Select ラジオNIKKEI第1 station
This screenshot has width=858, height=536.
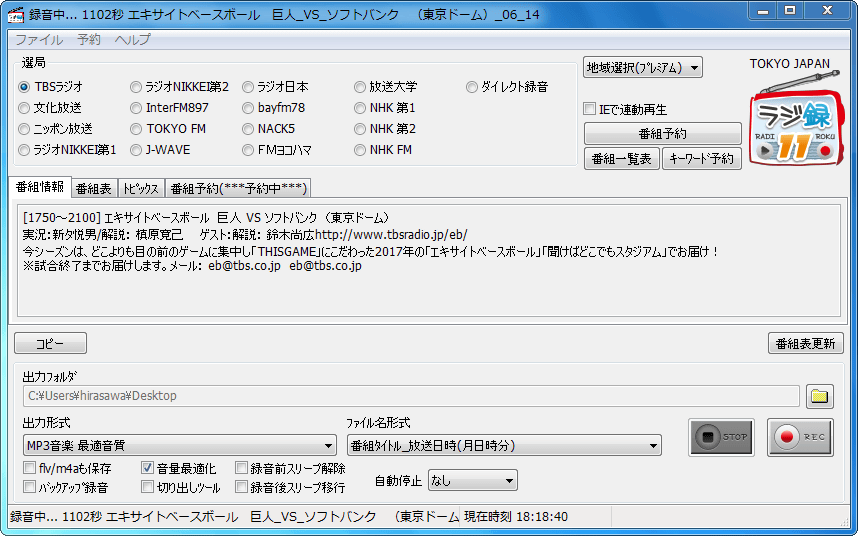click(x=67, y=150)
